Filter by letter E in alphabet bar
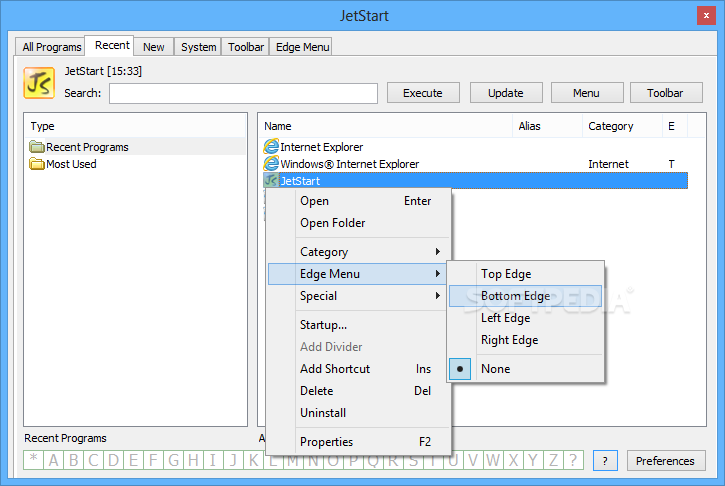Screen dimensions: 725x486 (x=133, y=460)
